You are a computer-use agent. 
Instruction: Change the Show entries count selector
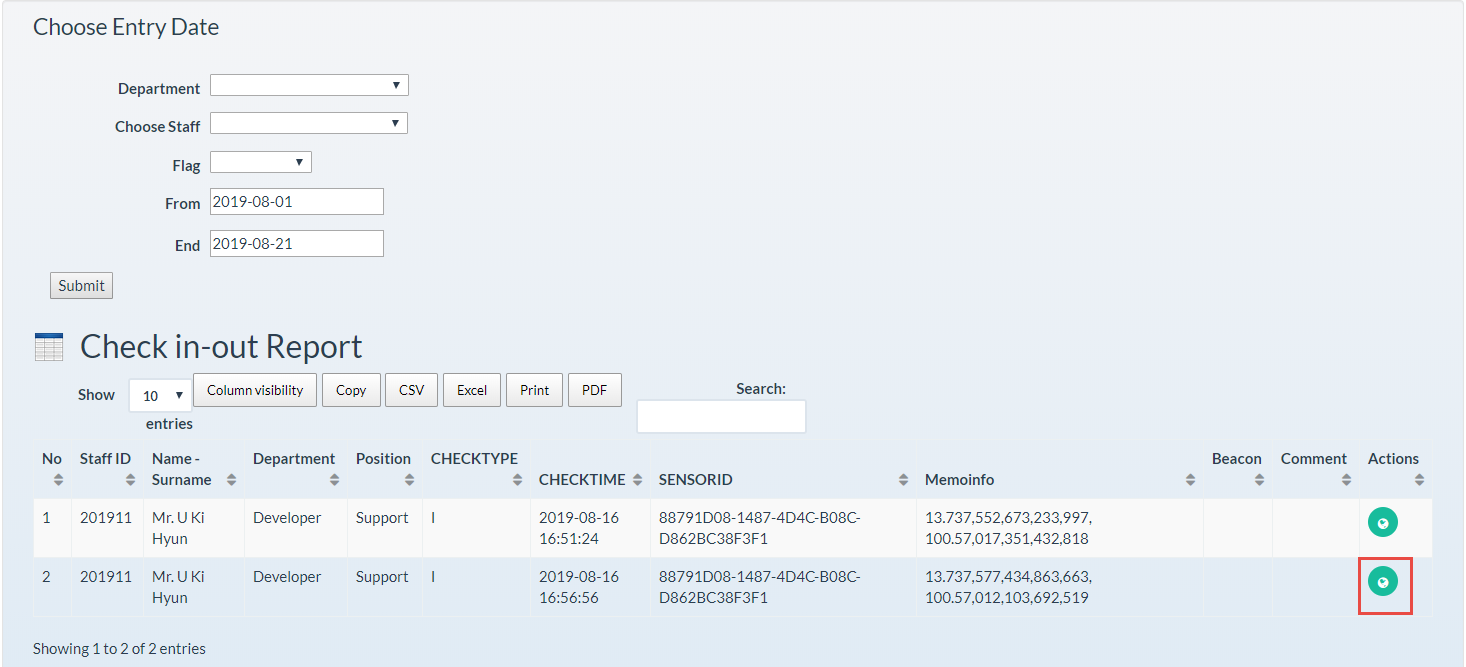point(160,396)
